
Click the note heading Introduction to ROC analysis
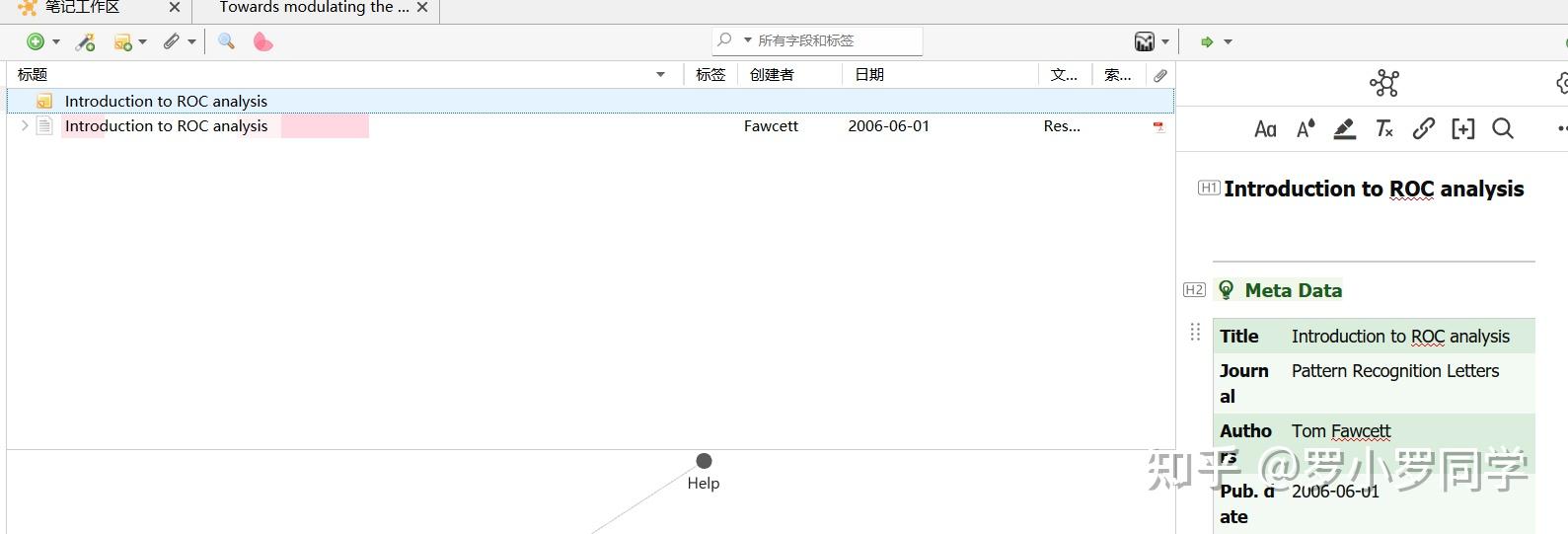pyautogui.click(x=1374, y=189)
